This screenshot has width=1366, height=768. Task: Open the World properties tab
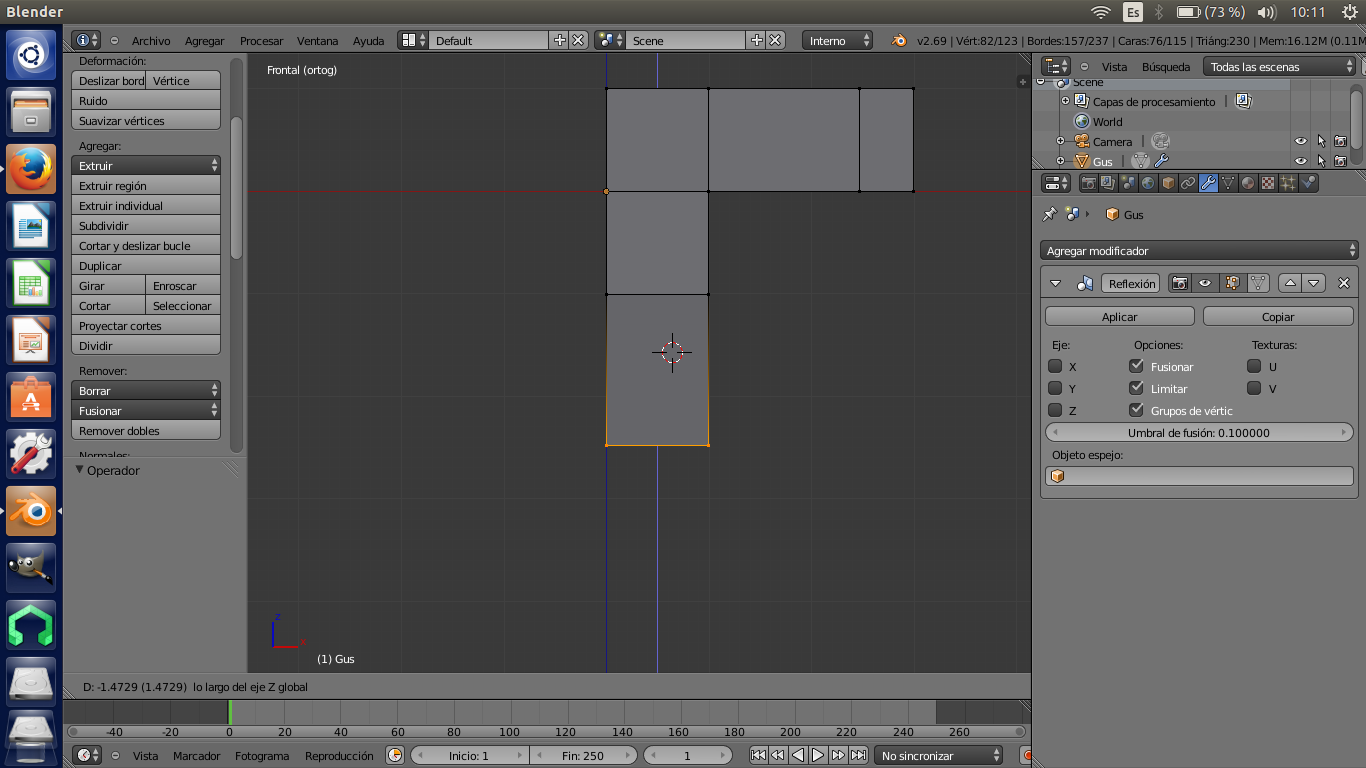1148,183
